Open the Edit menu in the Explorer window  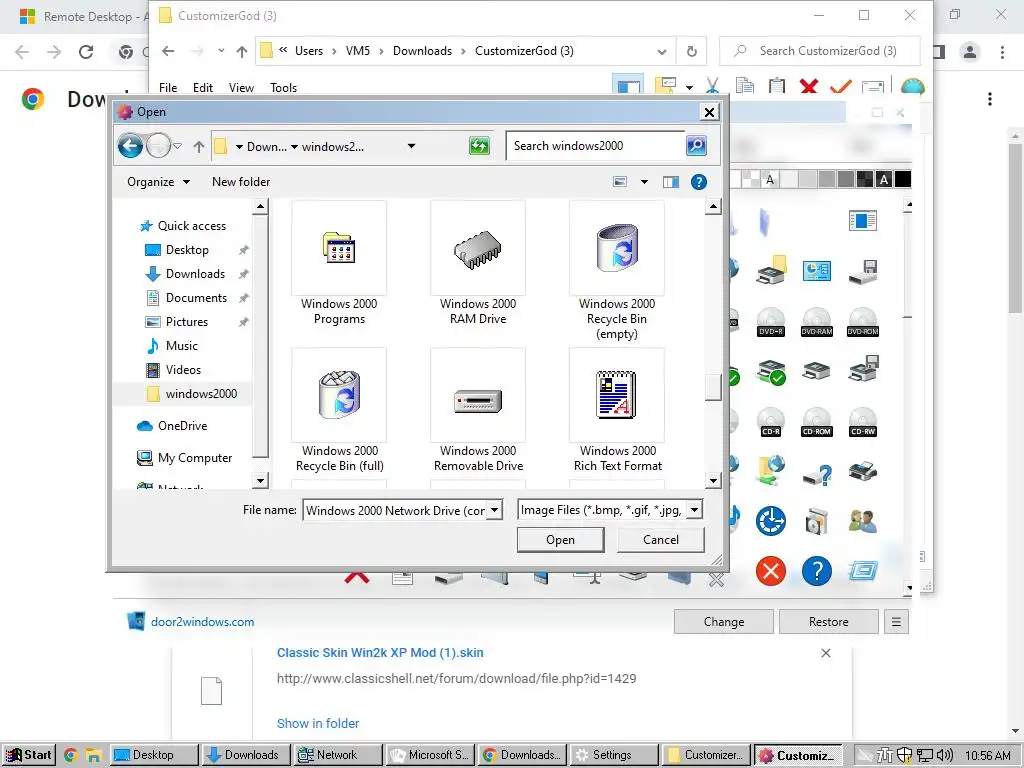pos(202,88)
